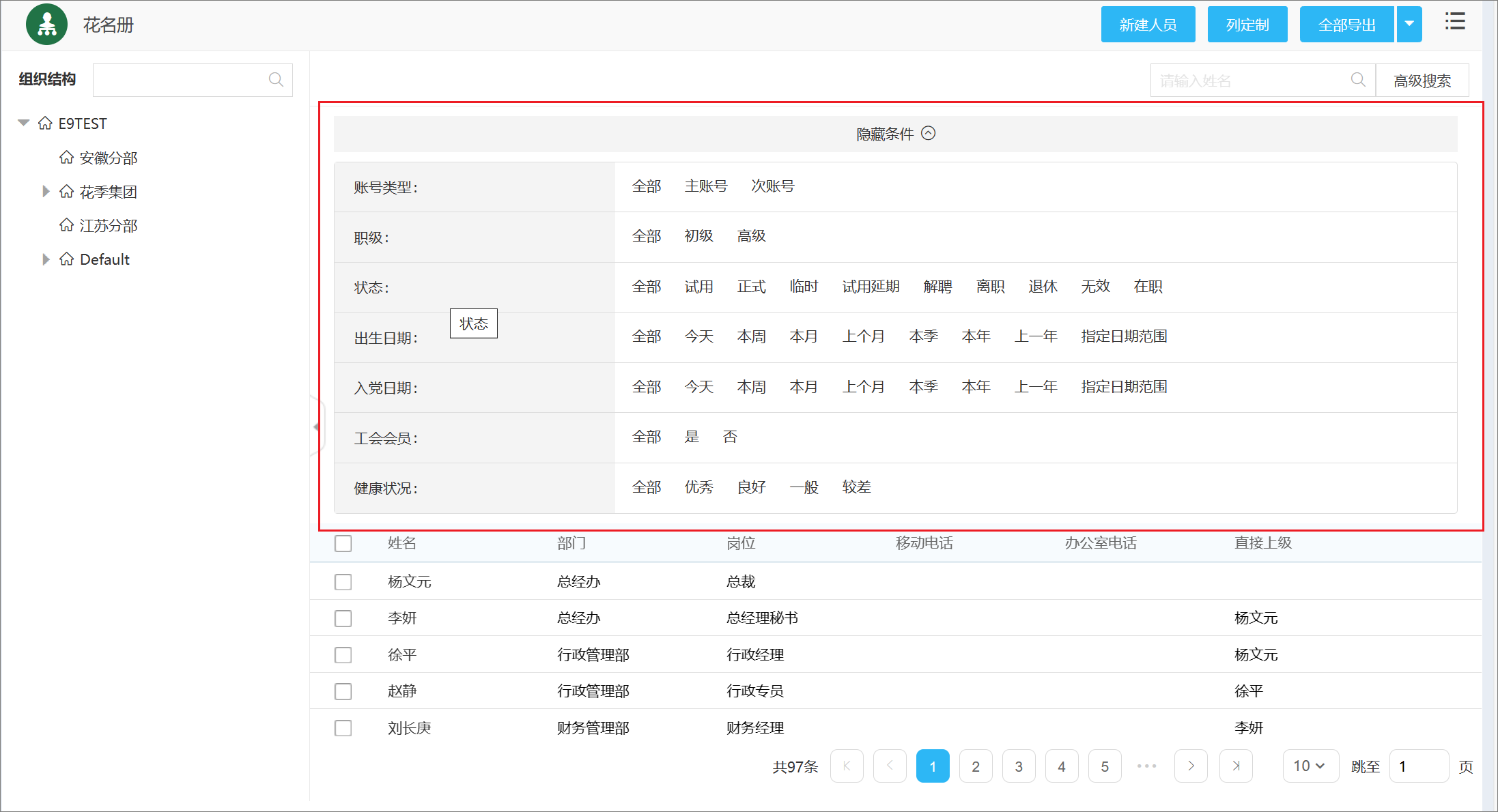Click the pagination ellipsis for more pages
1498x812 pixels.
(x=1147, y=766)
